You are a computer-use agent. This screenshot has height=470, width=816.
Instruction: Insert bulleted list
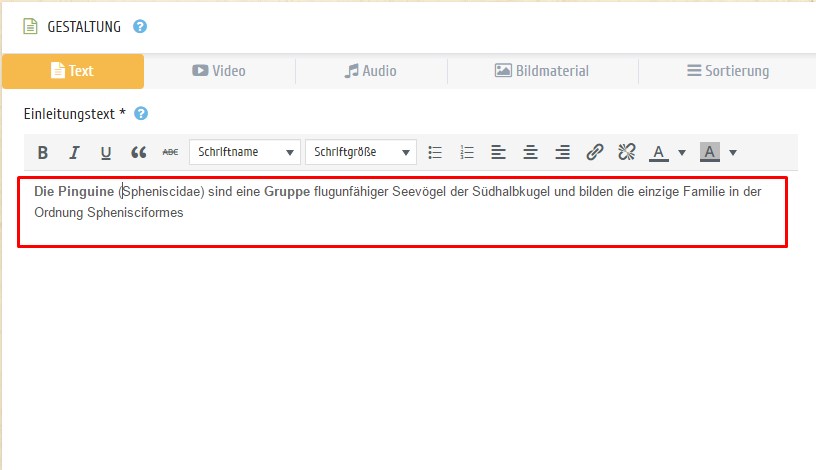coord(435,153)
